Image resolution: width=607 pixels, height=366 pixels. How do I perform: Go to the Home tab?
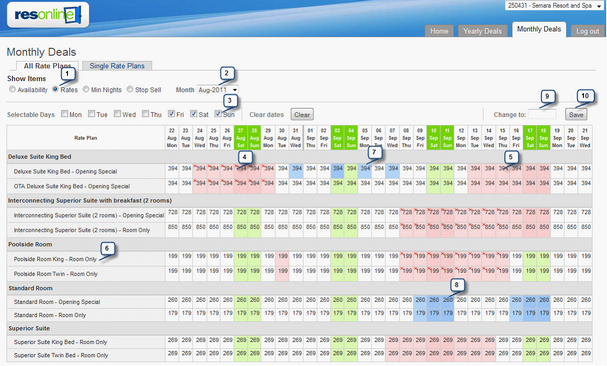click(x=439, y=31)
